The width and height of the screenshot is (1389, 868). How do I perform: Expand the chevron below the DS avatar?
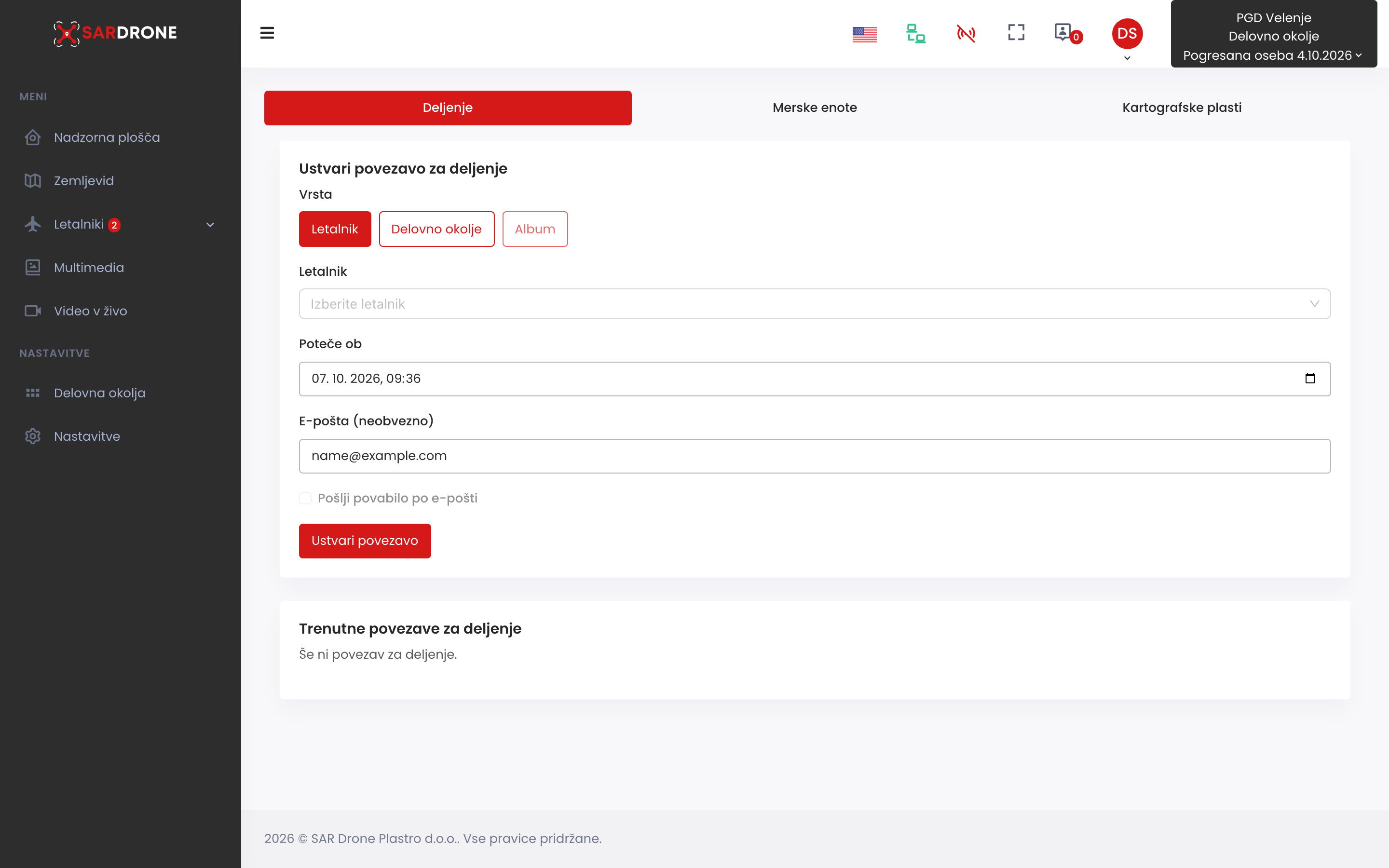point(1127,58)
